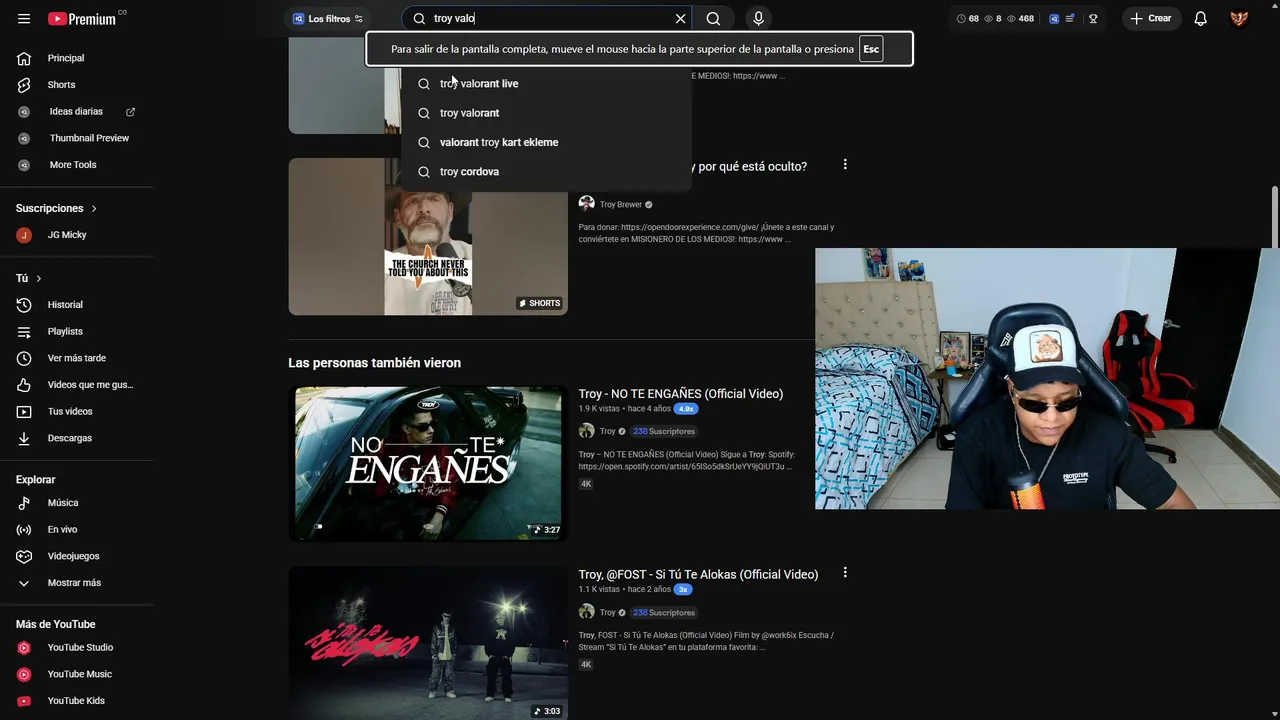Open the vidIQ blue logo icon in the top bar
This screenshot has width=1280, height=720.
[1054, 19]
